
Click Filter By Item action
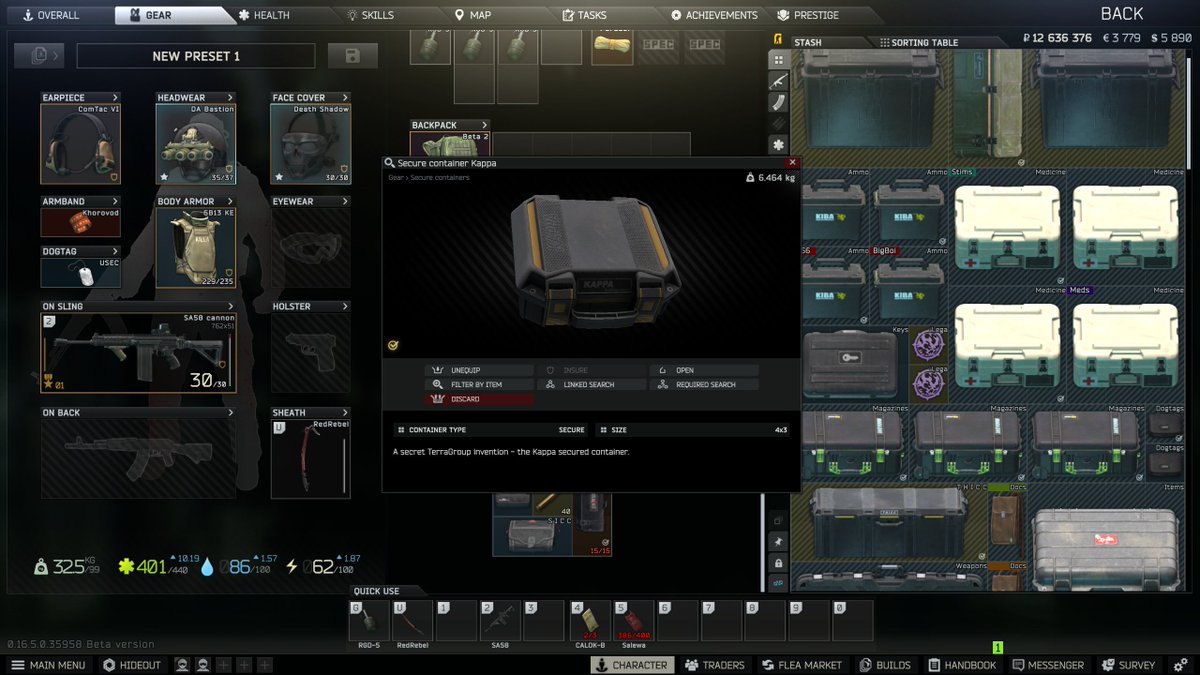[479, 384]
